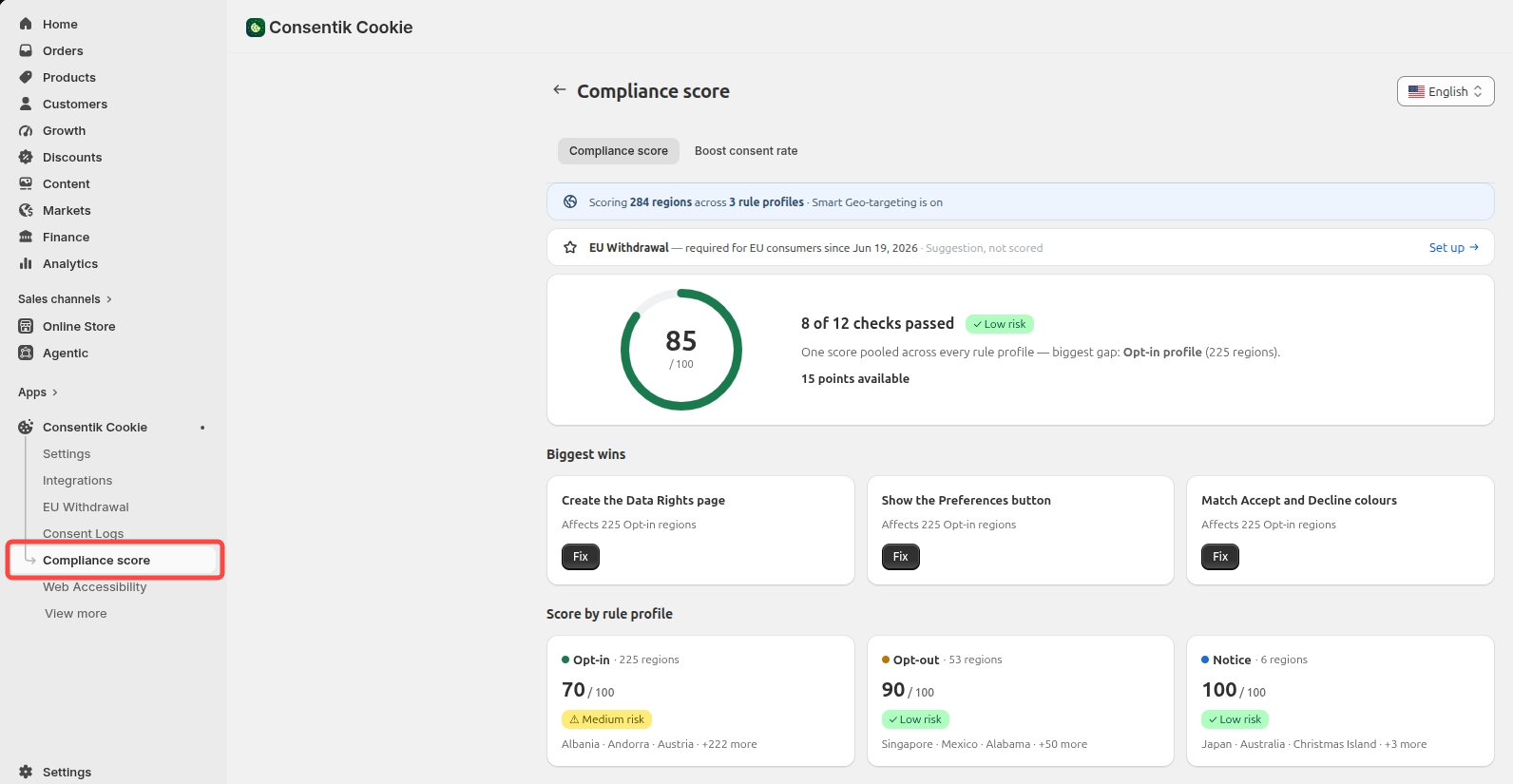Open Web Accessibility in app submenu
1513x784 pixels.
pyautogui.click(x=94, y=587)
